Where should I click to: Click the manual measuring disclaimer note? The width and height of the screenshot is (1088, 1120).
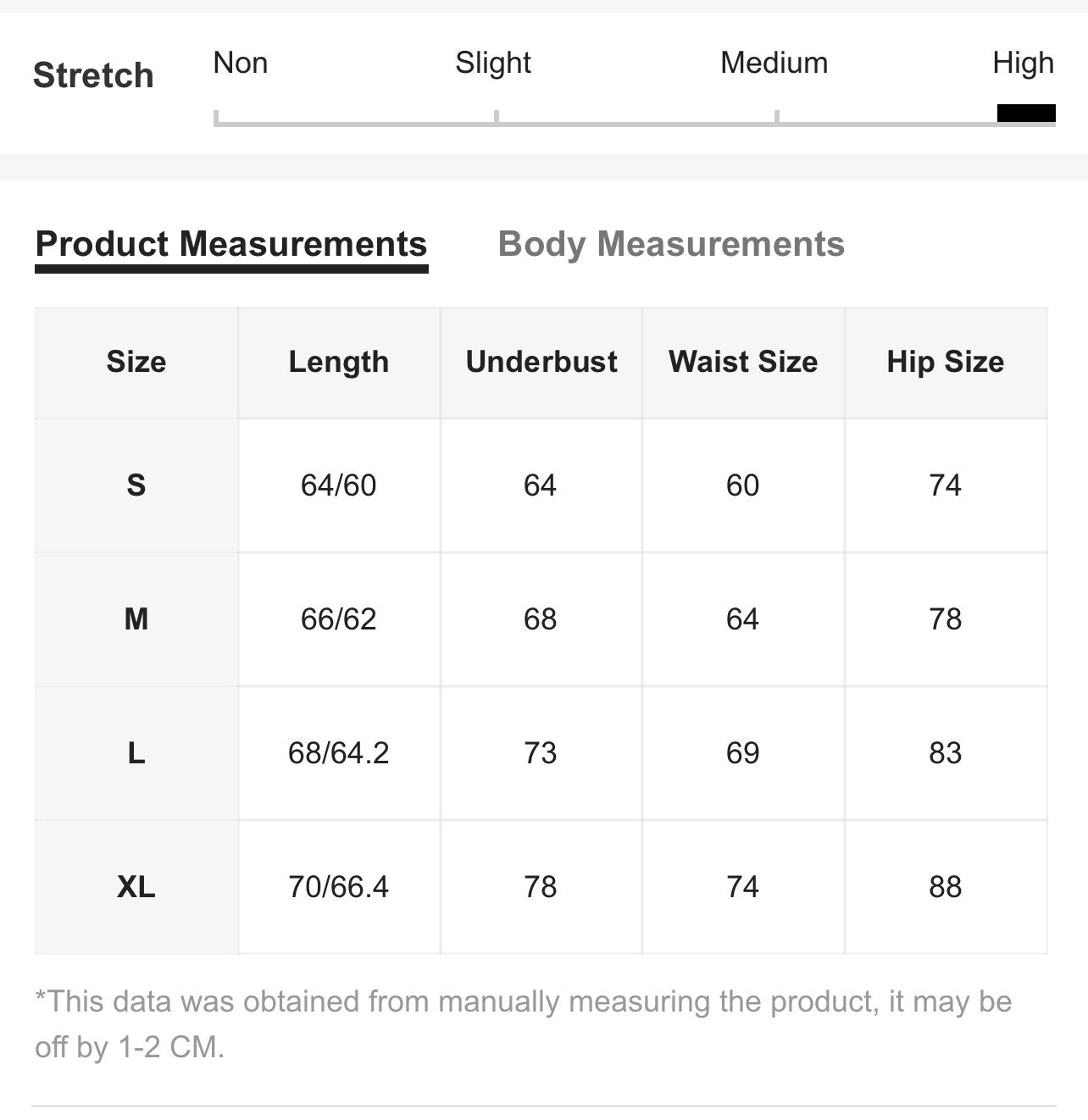[524, 1024]
